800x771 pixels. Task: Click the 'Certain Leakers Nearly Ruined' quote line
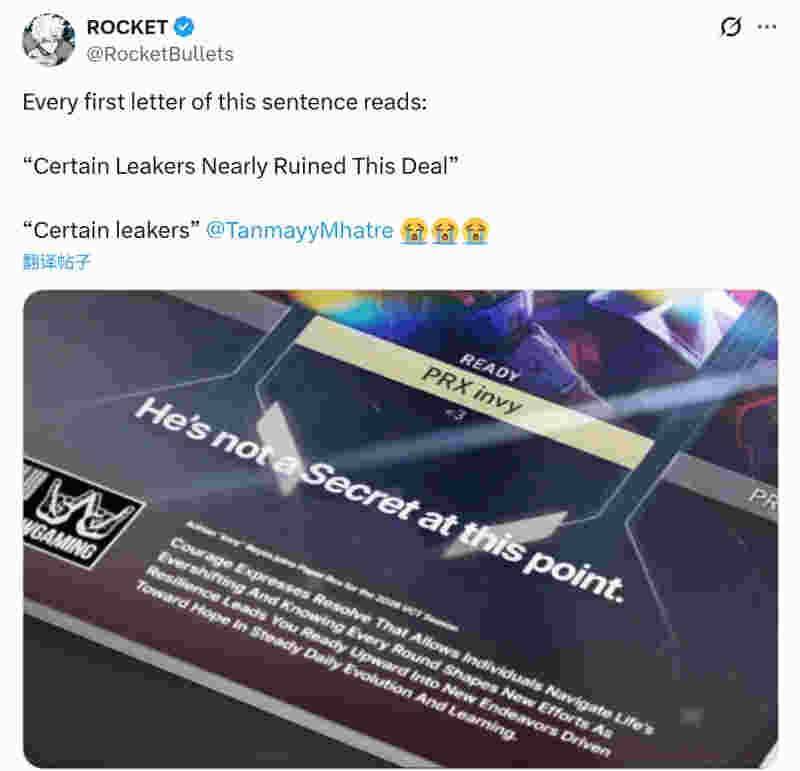tap(240, 166)
